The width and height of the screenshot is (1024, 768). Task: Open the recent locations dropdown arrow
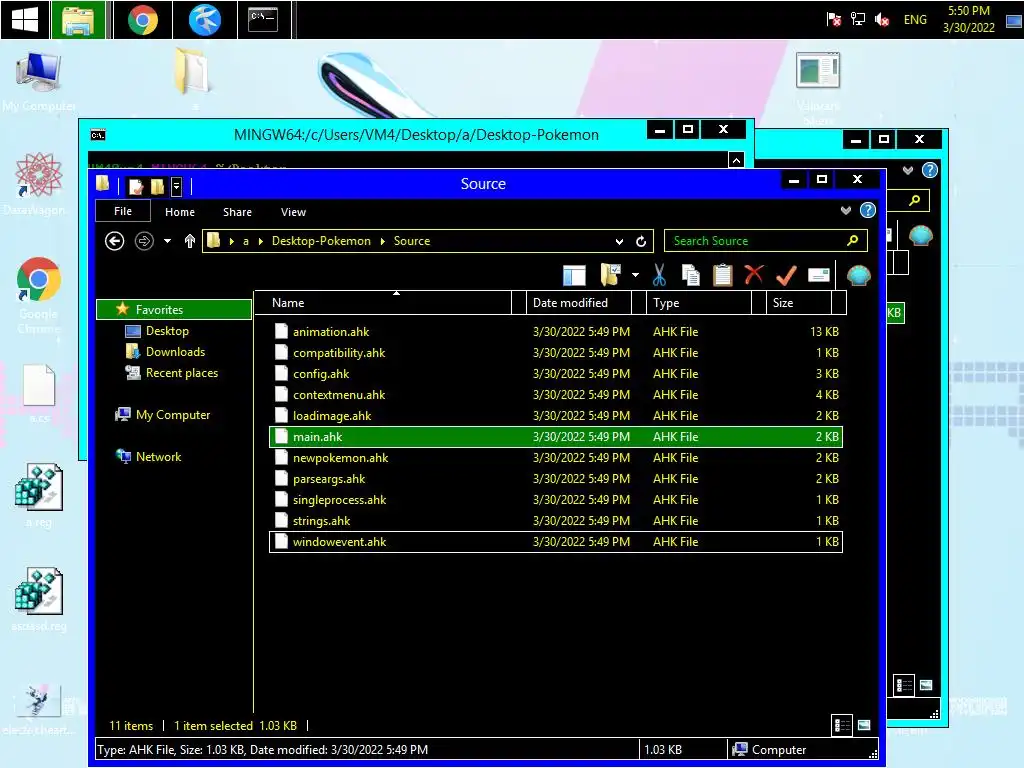(167, 241)
